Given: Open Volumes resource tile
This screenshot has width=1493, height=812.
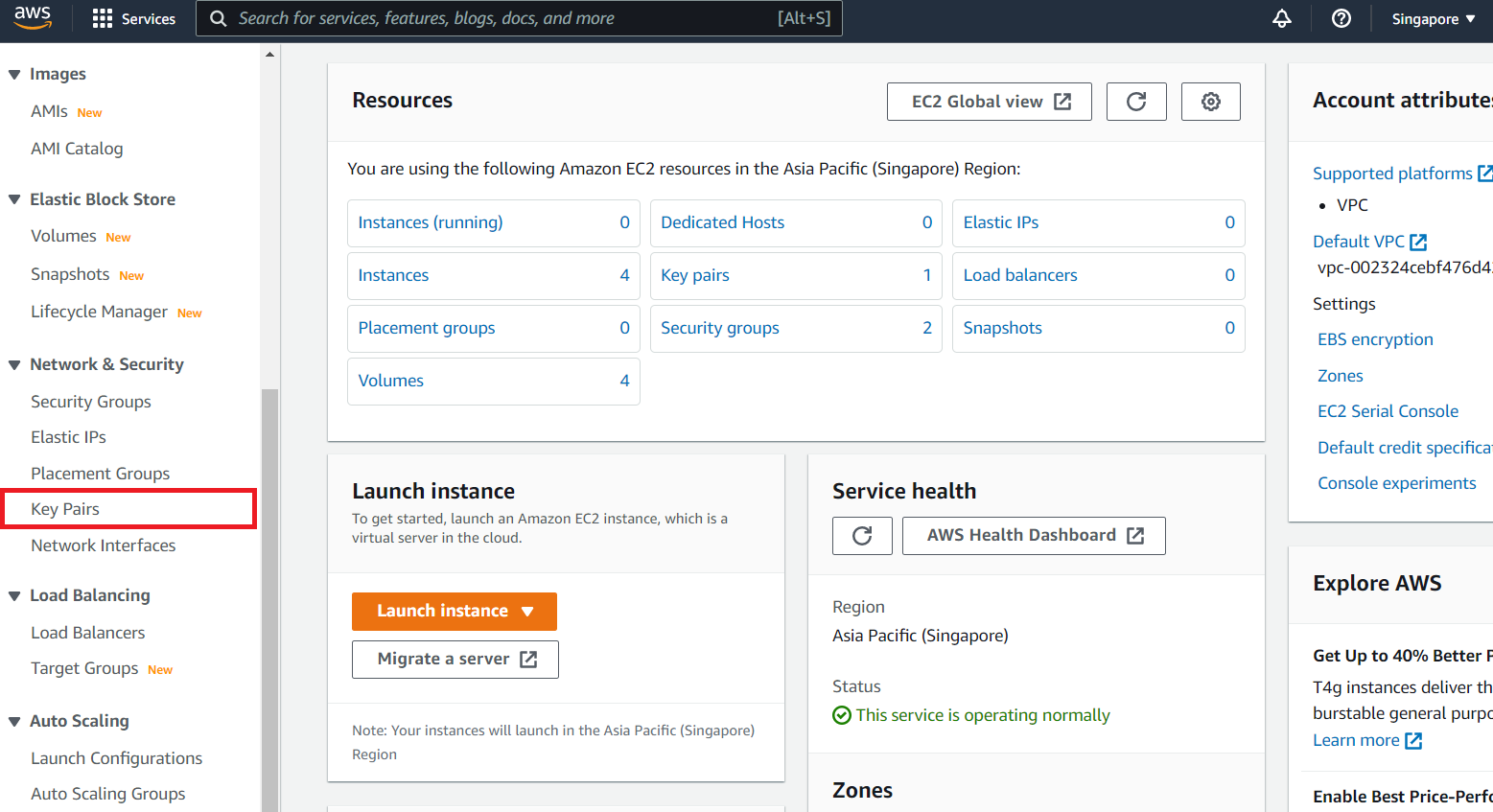Looking at the screenshot, I should click(494, 382).
